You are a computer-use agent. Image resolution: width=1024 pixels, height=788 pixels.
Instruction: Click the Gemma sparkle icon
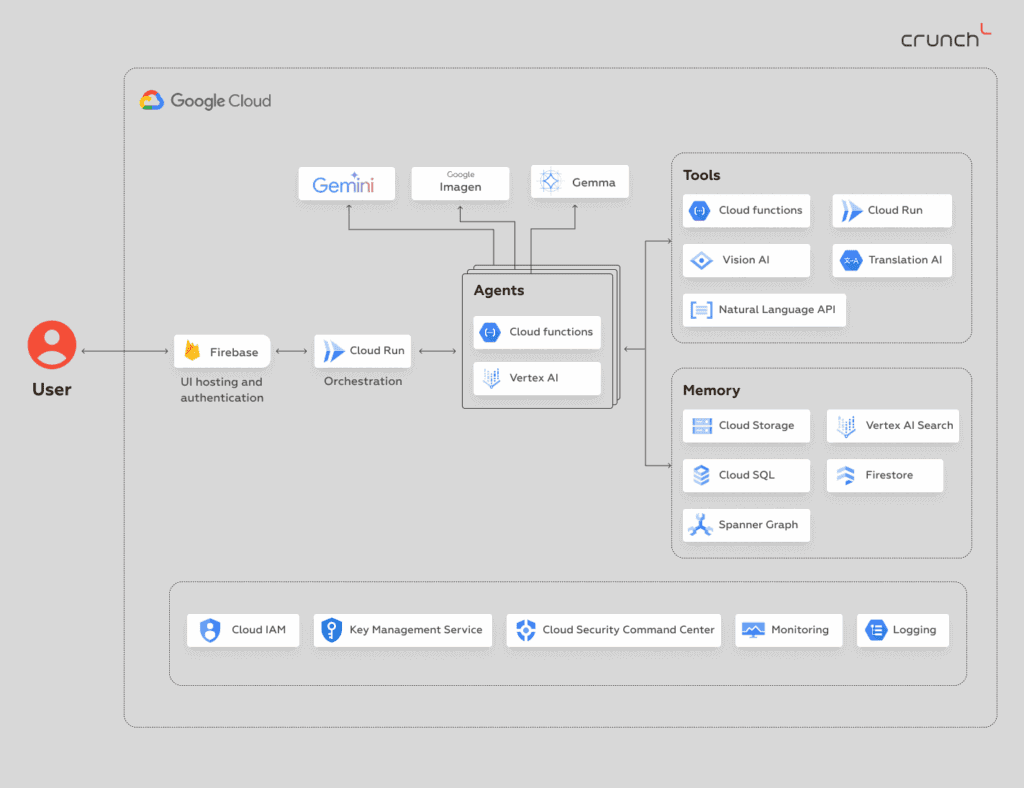coord(551,181)
